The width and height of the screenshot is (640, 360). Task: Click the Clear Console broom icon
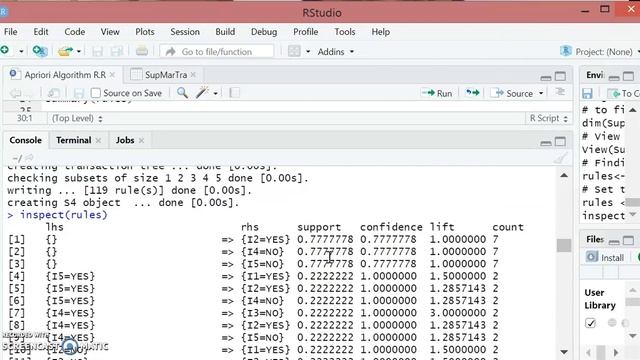click(x=560, y=158)
